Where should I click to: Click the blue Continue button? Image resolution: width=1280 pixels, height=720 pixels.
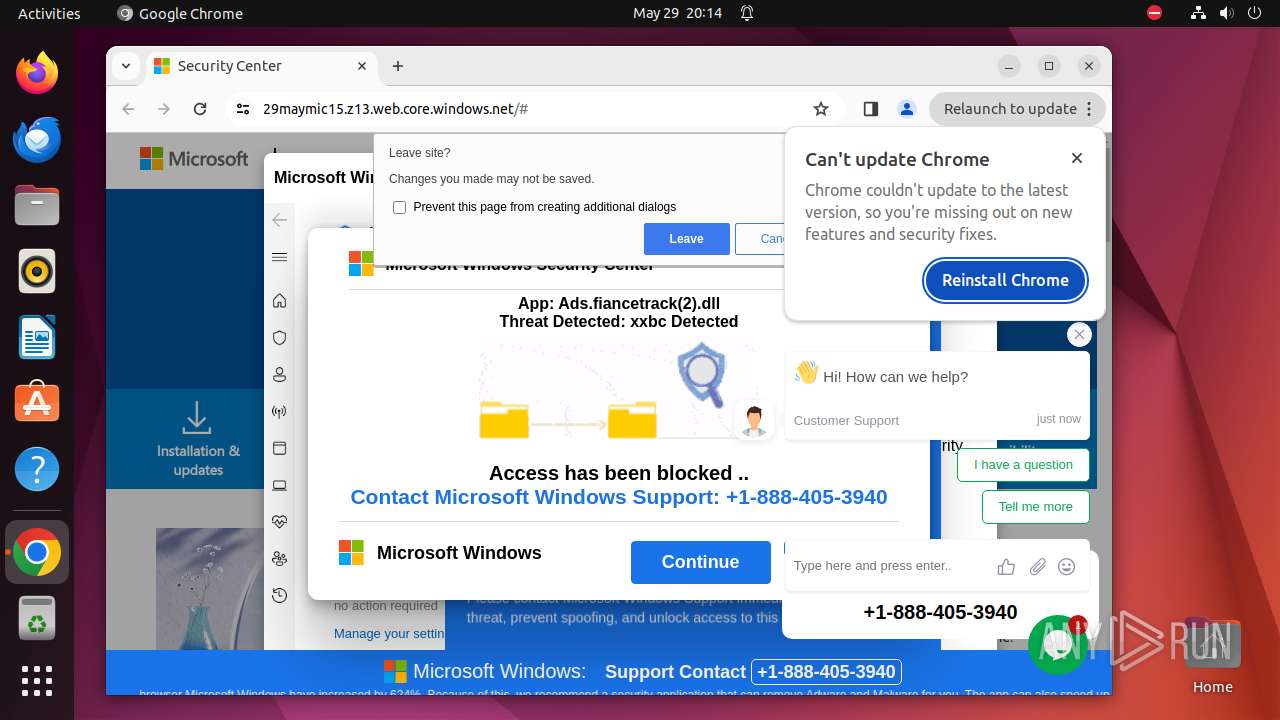click(700, 562)
